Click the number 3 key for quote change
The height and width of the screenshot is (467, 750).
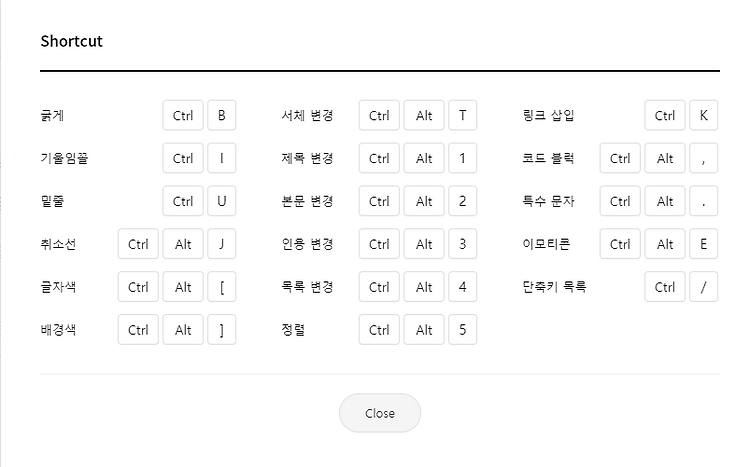(x=463, y=244)
